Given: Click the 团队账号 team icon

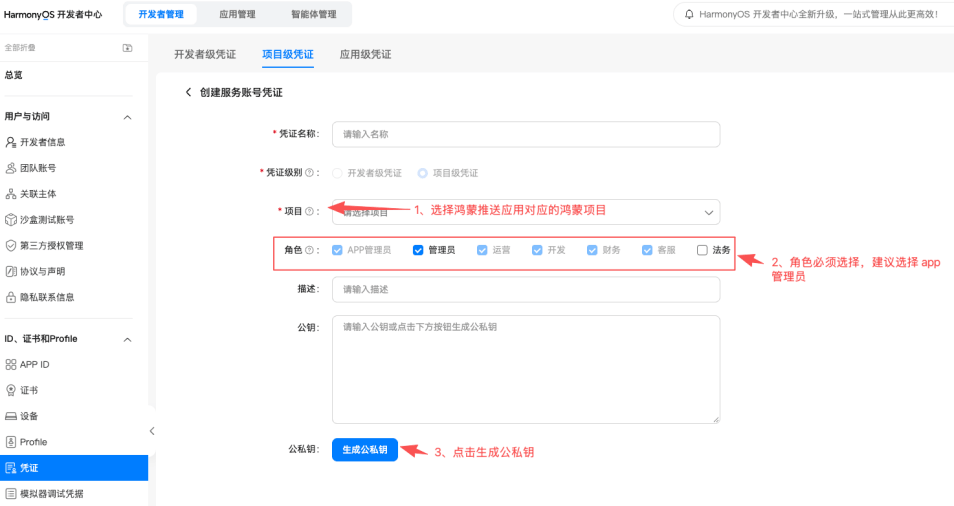Looking at the screenshot, I should pyautogui.click(x=10, y=168).
